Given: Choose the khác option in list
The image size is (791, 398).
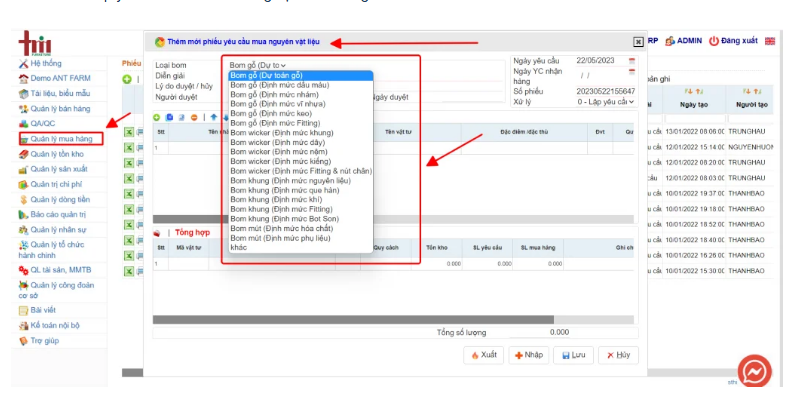Looking at the screenshot, I should point(301,248).
